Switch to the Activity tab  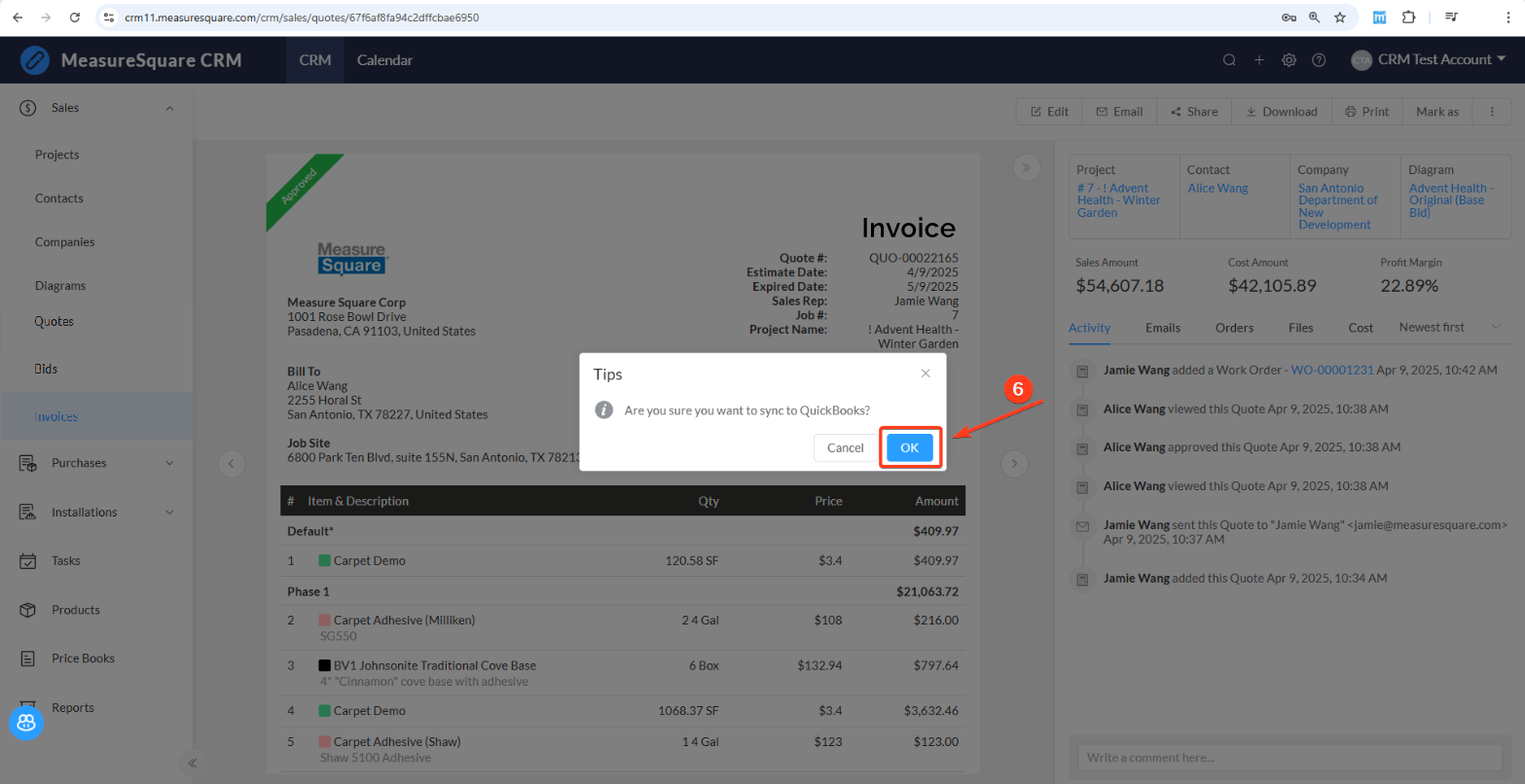coord(1089,328)
